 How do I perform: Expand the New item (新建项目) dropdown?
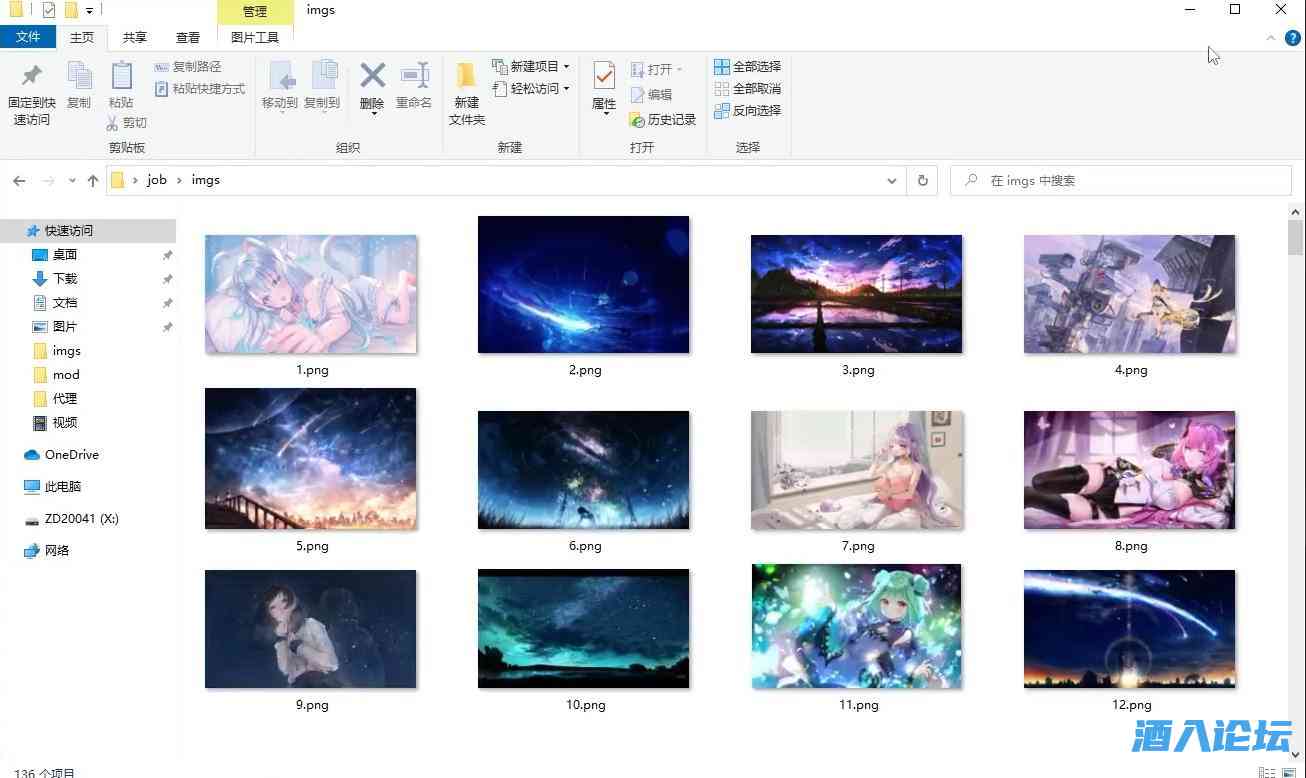[566, 67]
